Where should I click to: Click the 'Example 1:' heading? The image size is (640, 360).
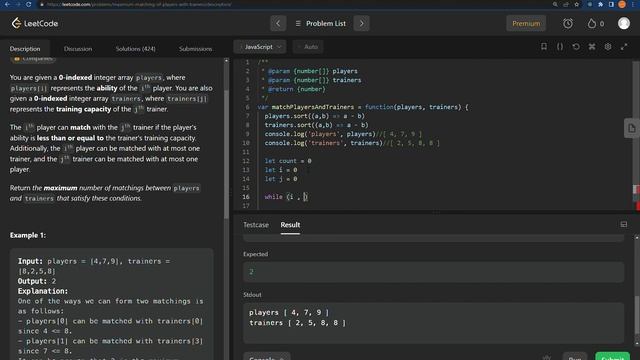(28, 235)
